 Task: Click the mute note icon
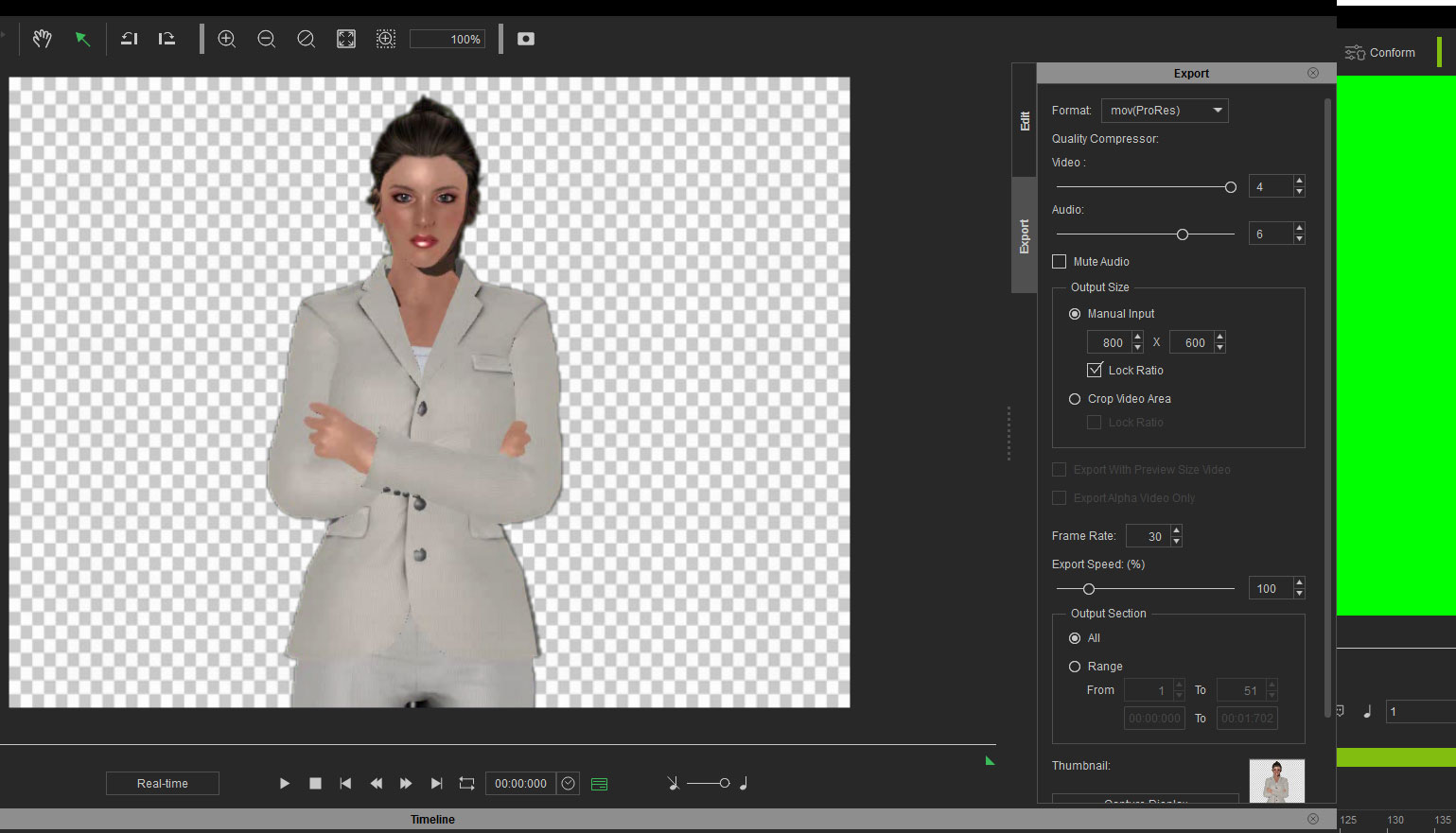(x=673, y=784)
